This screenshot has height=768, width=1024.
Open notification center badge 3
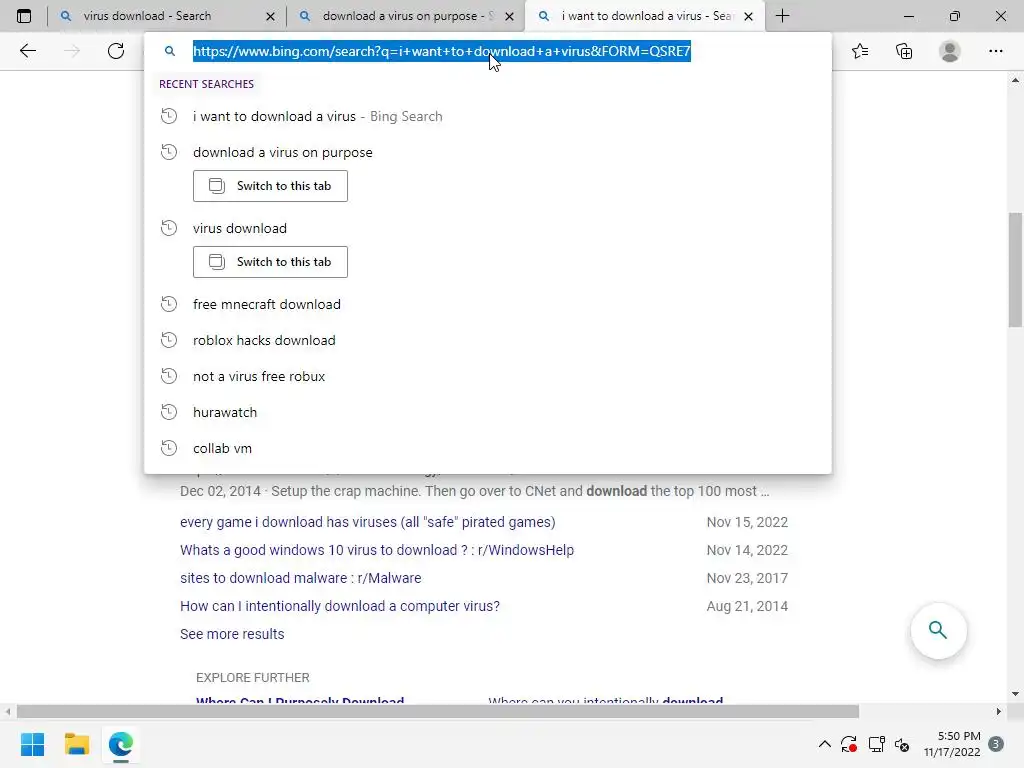point(996,744)
